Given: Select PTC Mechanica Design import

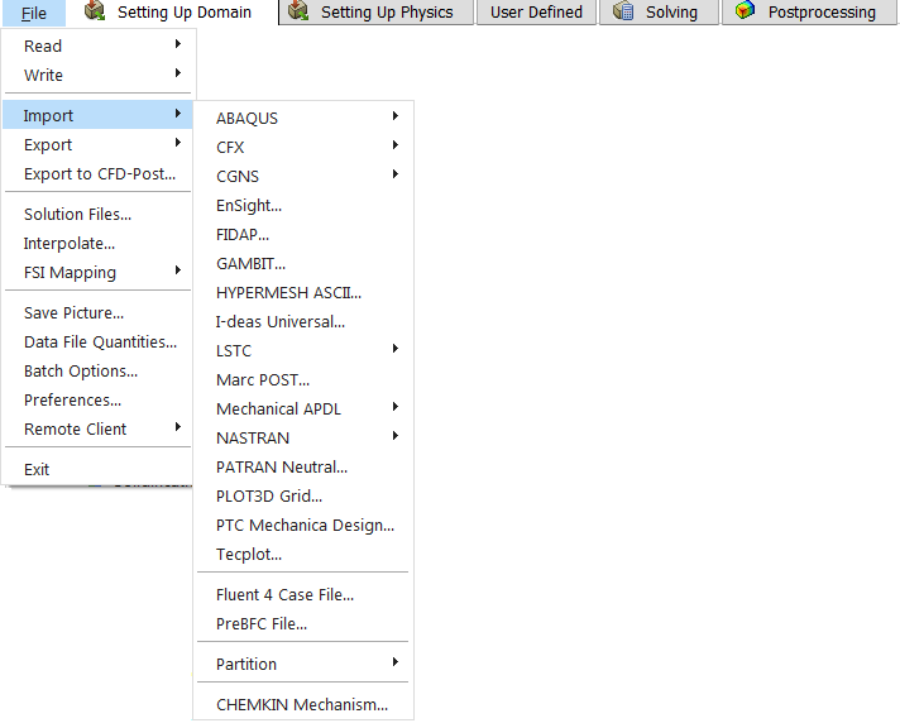Looking at the screenshot, I should (x=303, y=525).
